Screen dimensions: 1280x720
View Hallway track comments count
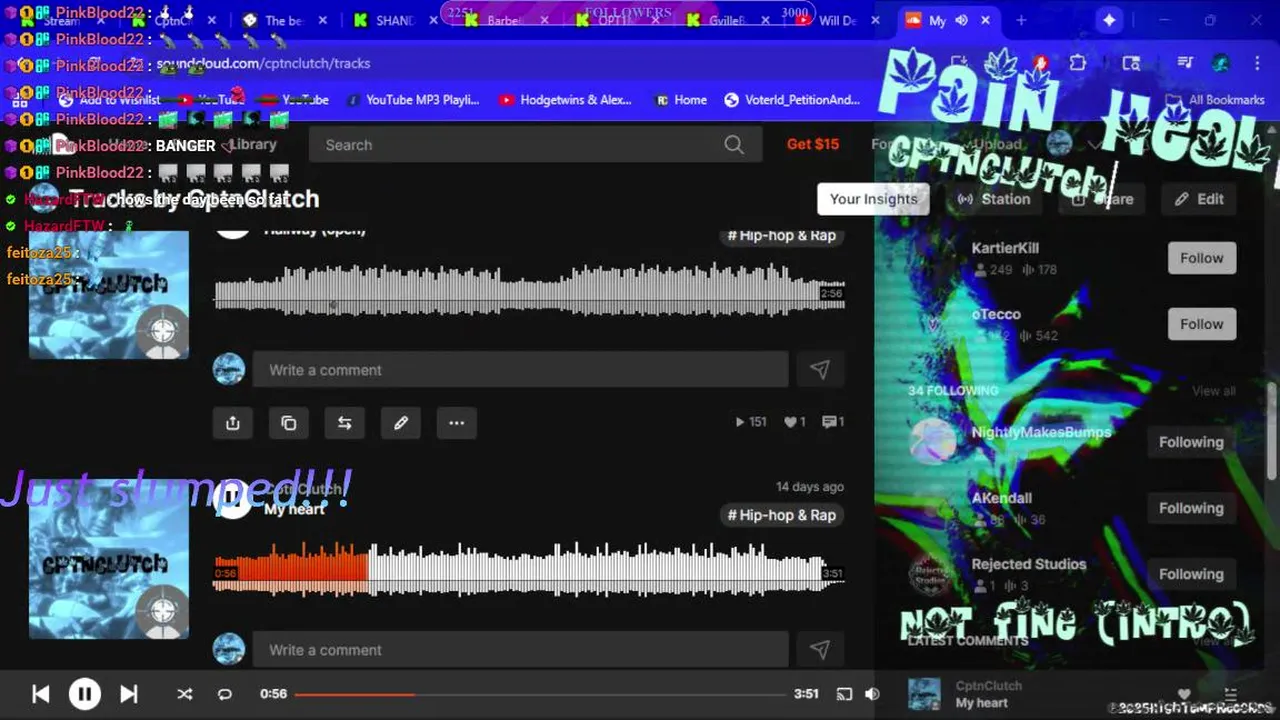coord(834,422)
